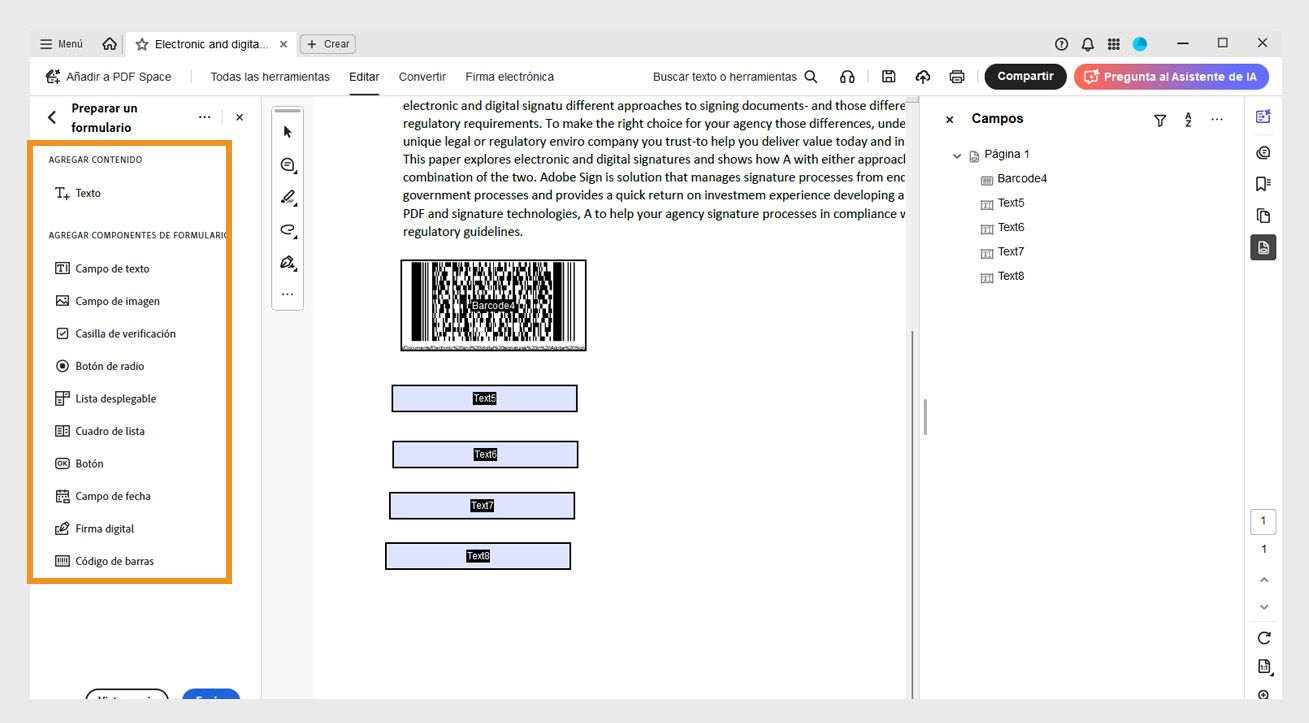Click the Compartir button

1025,76
